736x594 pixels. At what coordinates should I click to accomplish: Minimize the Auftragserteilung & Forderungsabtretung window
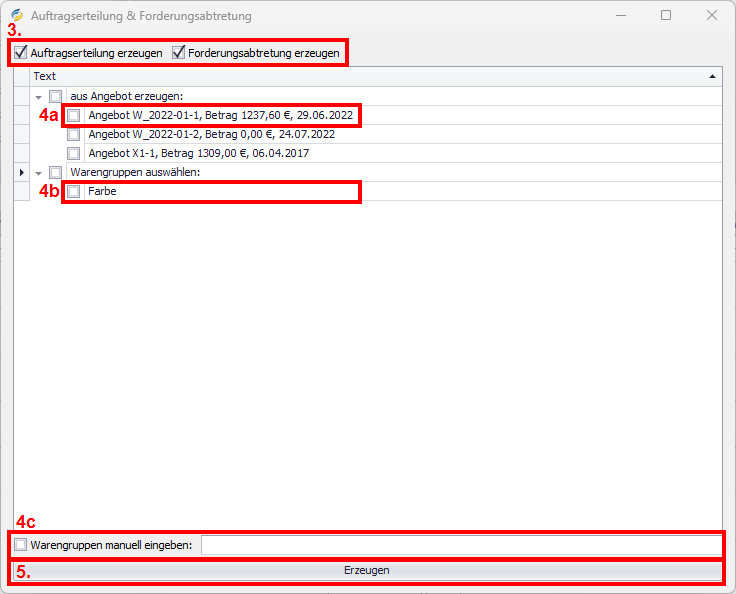621,16
